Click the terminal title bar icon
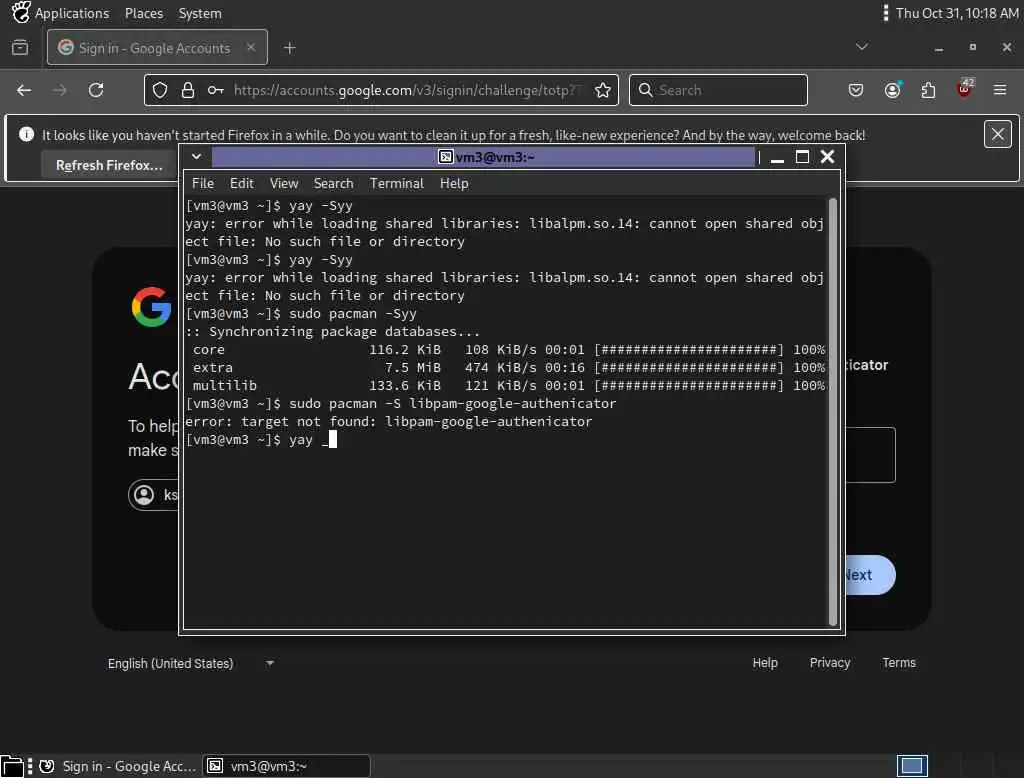Image resolution: width=1024 pixels, height=778 pixels. [x=445, y=157]
